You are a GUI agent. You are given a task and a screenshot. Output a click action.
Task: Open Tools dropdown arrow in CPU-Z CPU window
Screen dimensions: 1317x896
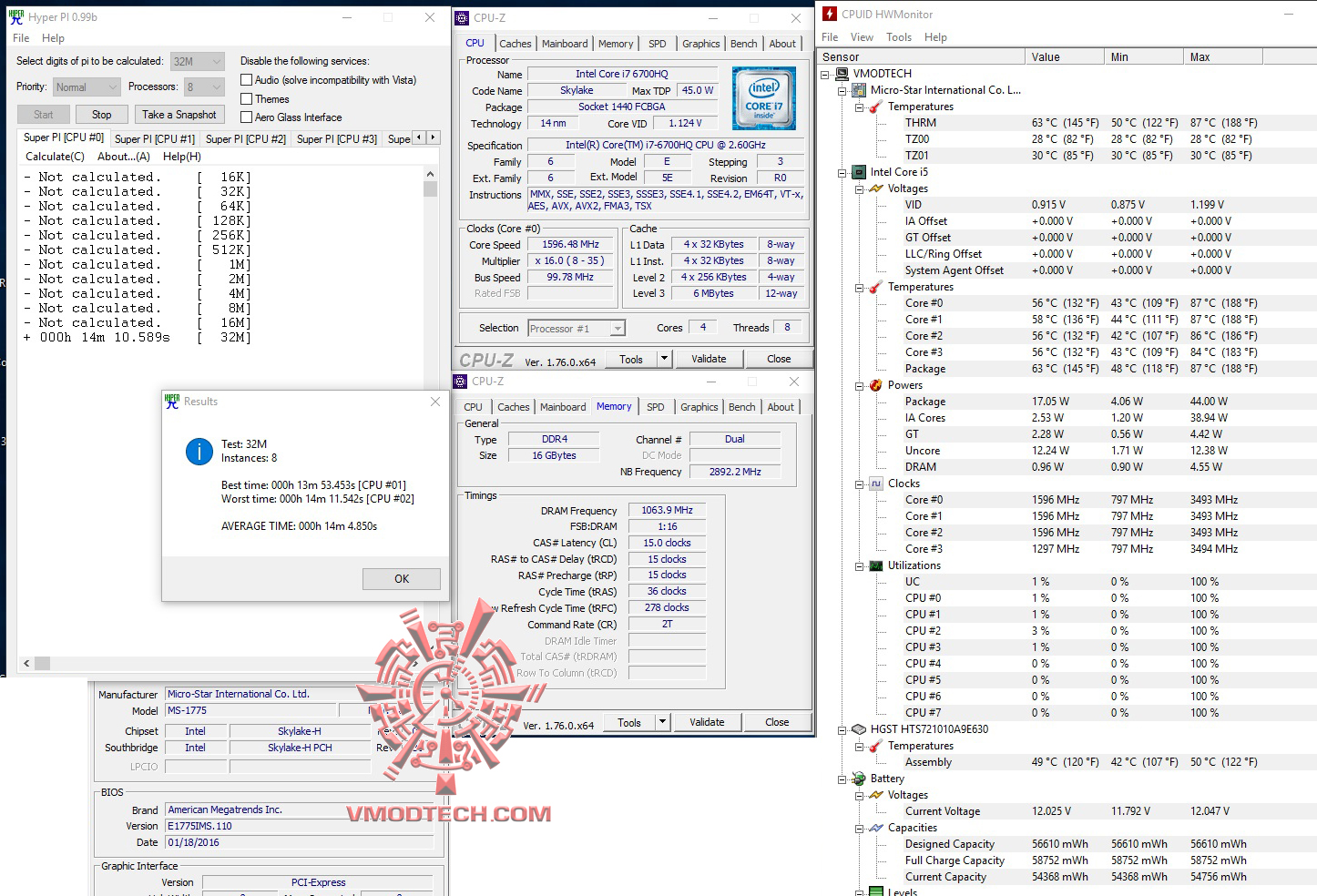[664, 359]
